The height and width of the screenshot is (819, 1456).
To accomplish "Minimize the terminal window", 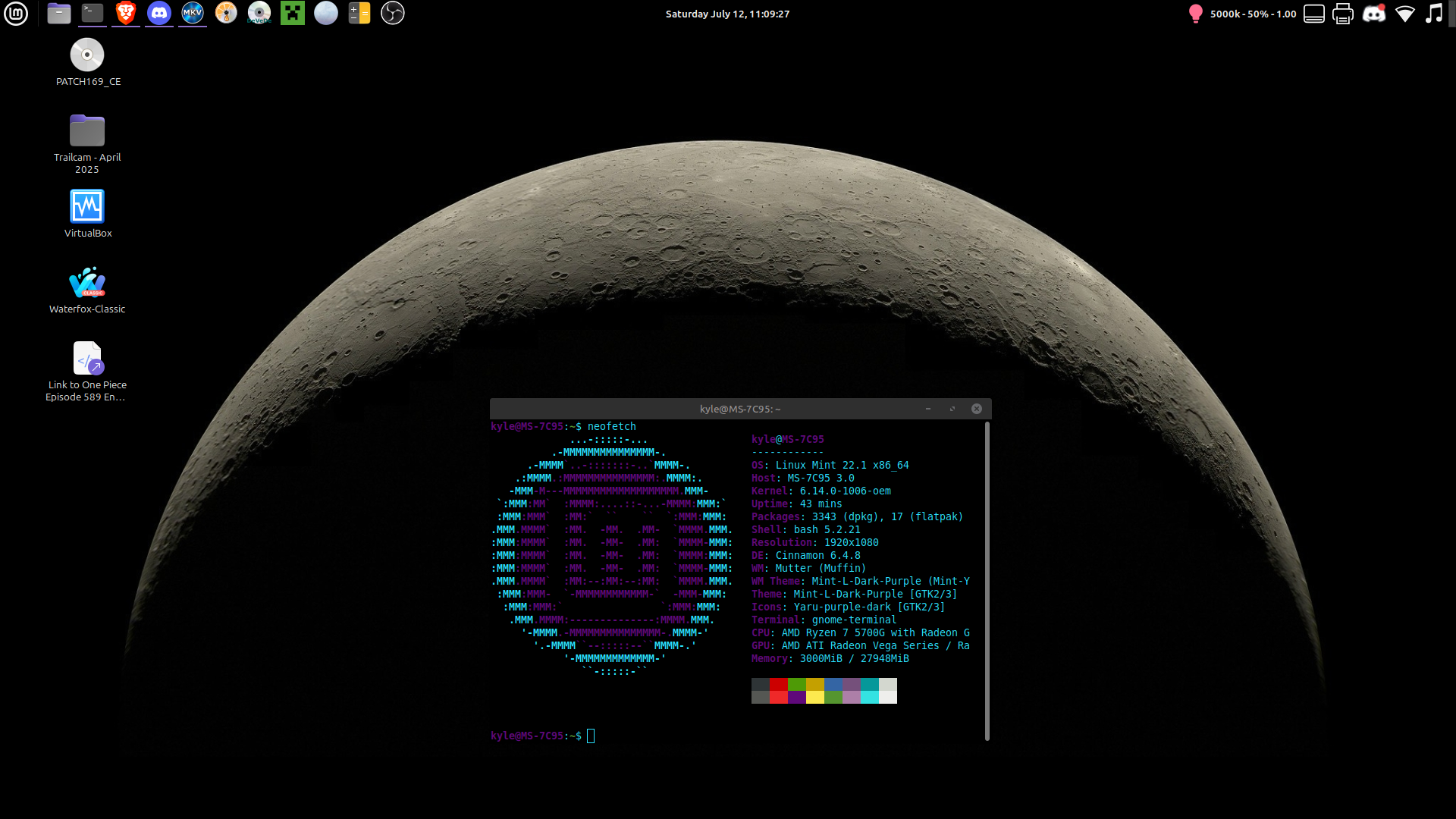I will point(928,409).
